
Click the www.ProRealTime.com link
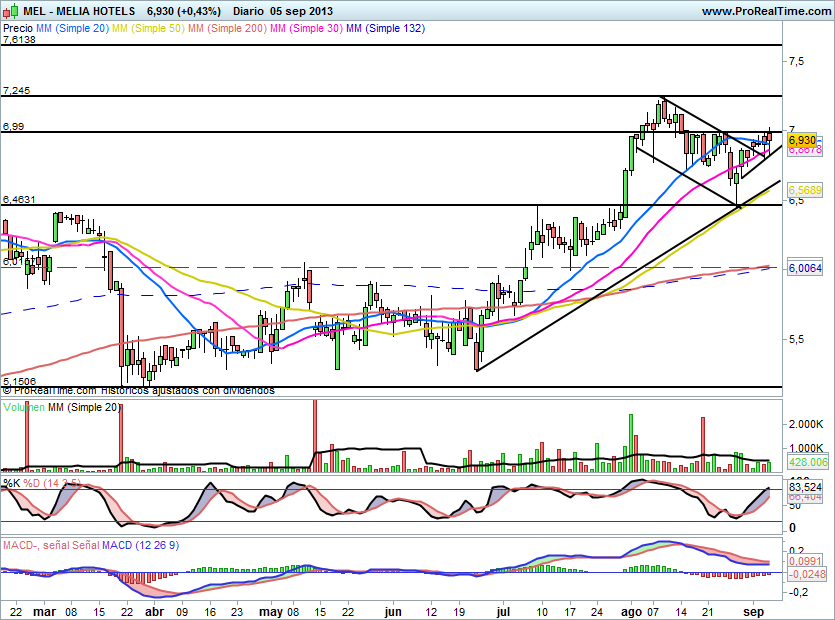pos(766,11)
